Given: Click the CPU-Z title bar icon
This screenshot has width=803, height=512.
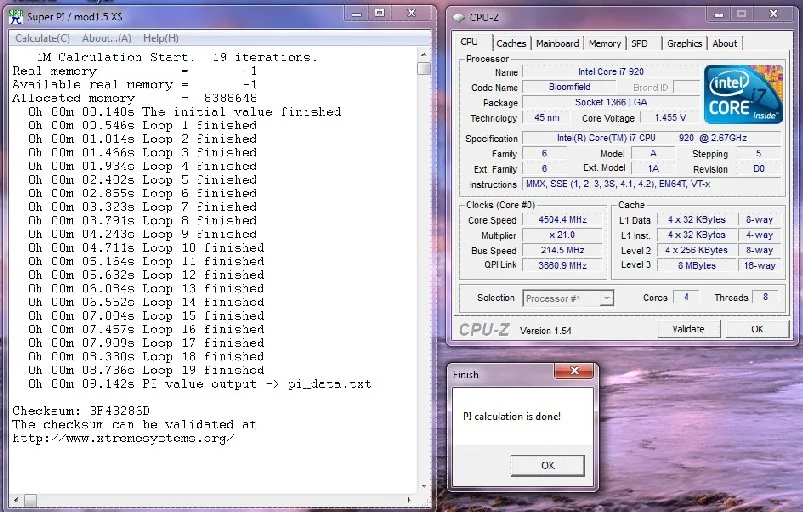Looking at the screenshot, I should click(x=458, y=17).
